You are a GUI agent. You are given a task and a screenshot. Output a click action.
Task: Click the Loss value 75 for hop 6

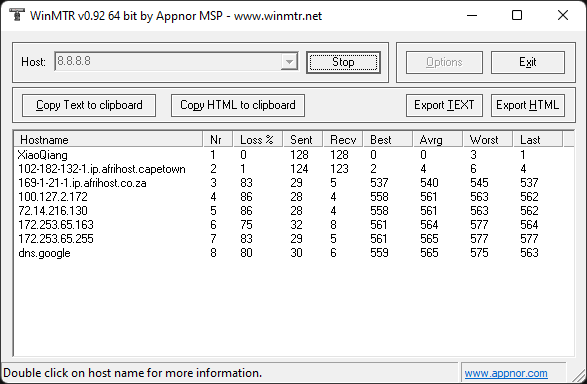pyautogui.click(x=246, y=225)
